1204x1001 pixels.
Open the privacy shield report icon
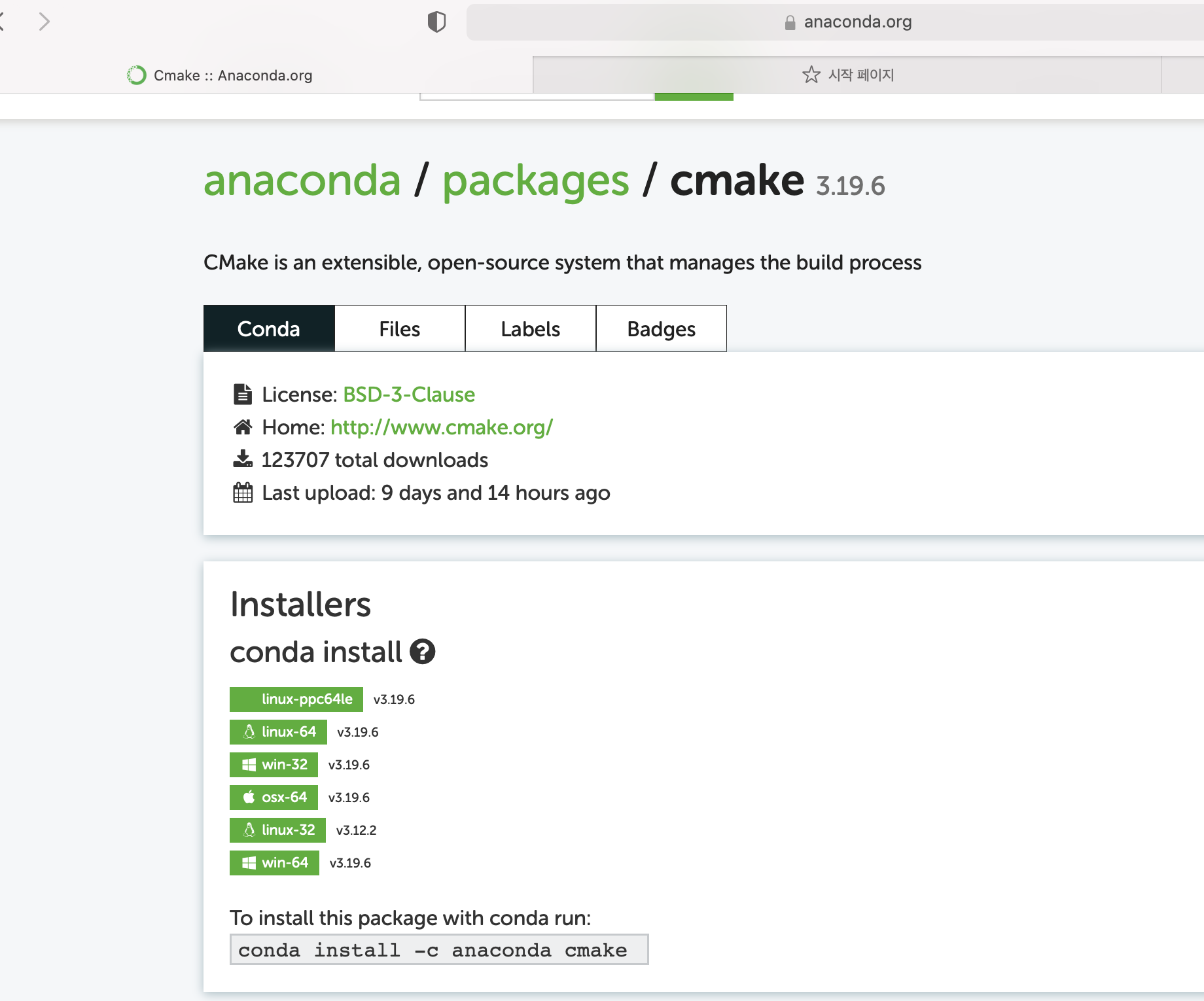[436, 22]
